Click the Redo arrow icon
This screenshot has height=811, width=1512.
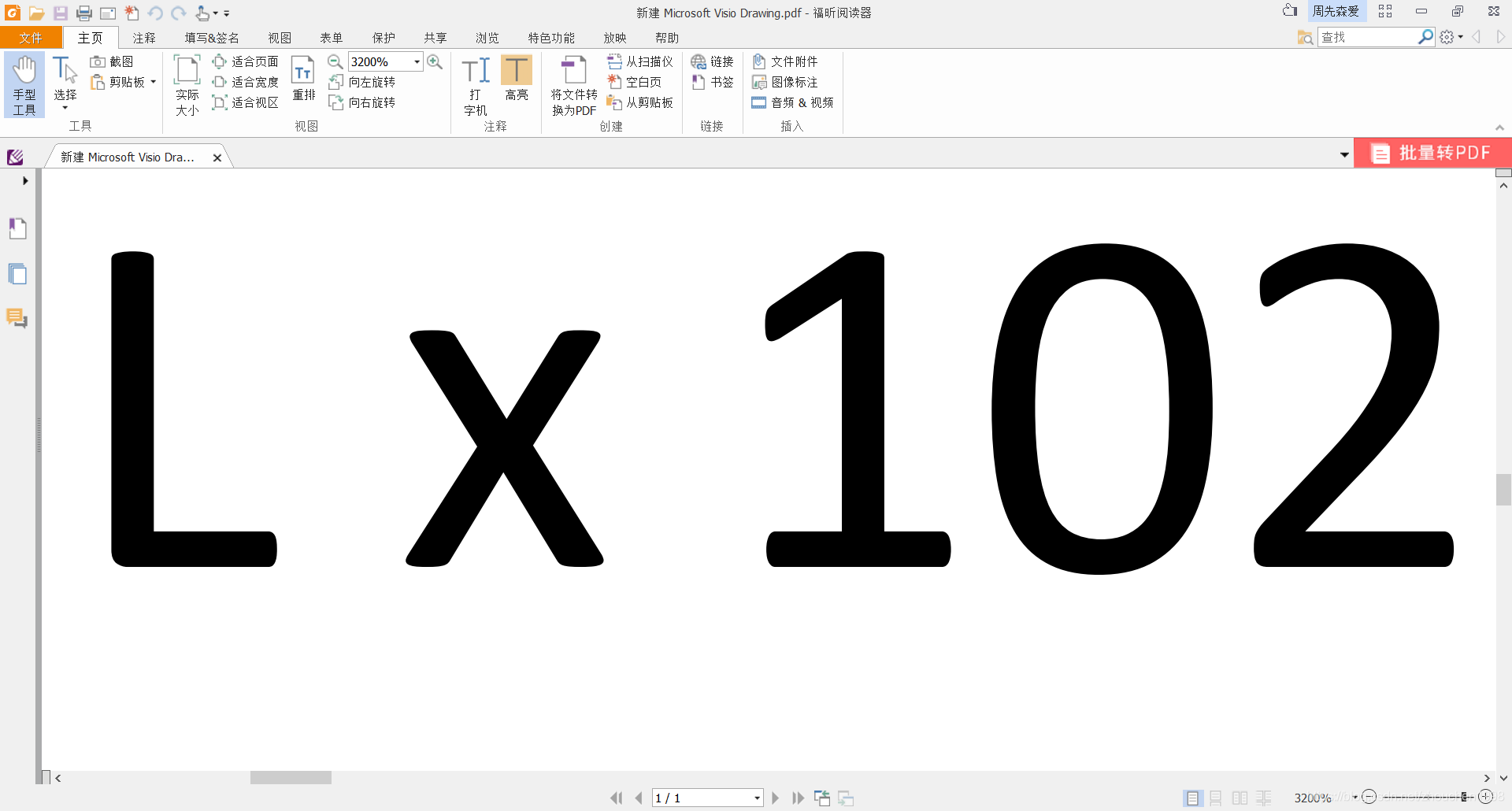(179, 13)
